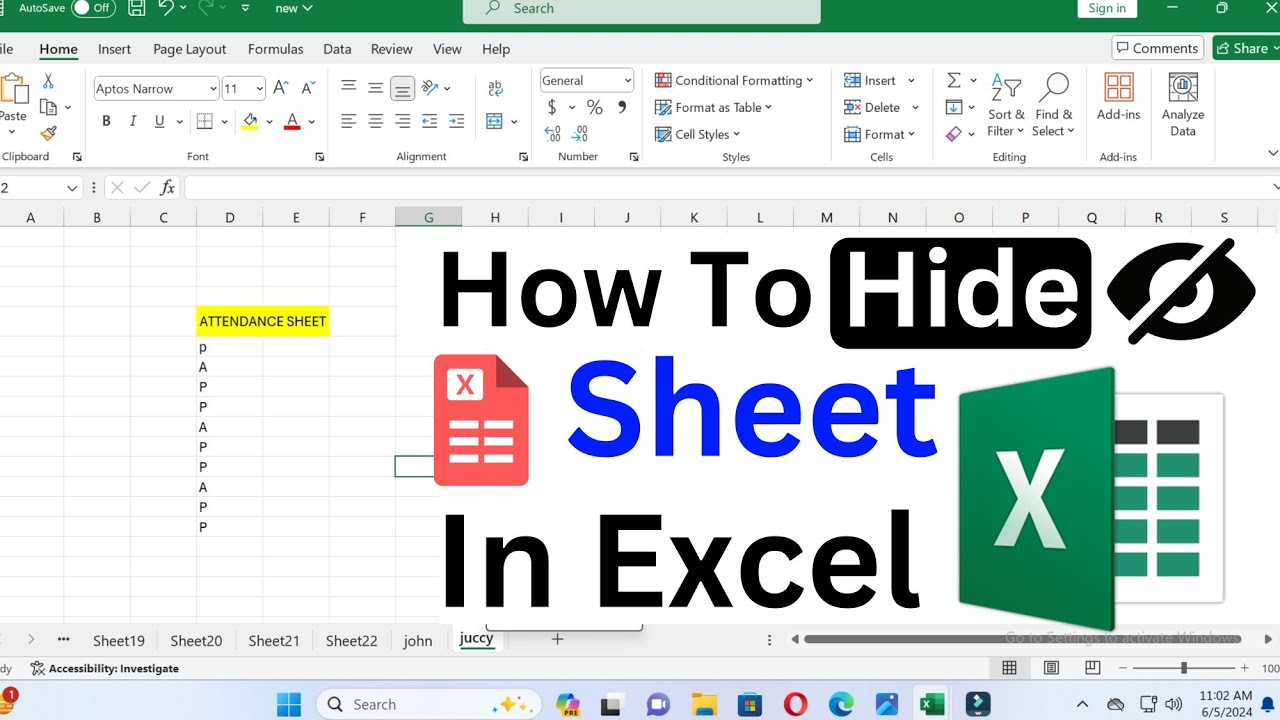
Task: Click Accounting Number Format dollar icon
Action: 552,107
